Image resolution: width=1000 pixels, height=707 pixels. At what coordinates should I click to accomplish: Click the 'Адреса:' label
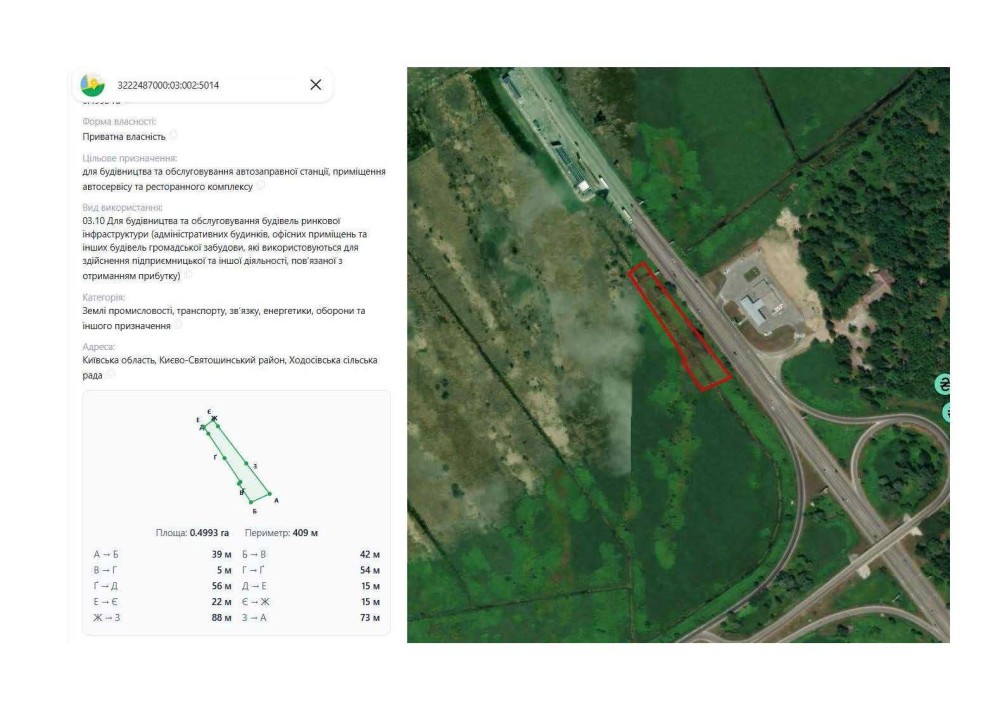pos(99,347)
